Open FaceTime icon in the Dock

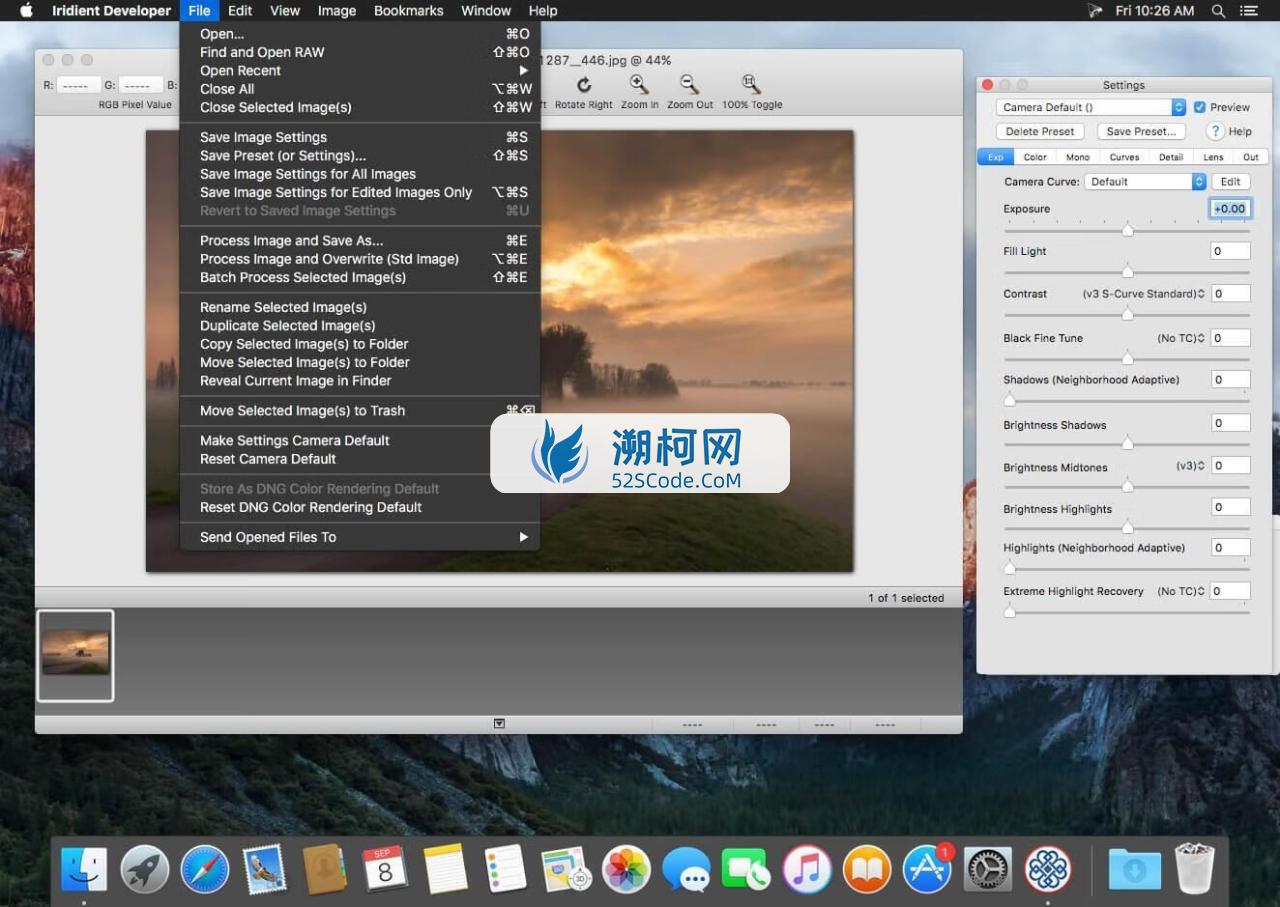tap(747, 868)
